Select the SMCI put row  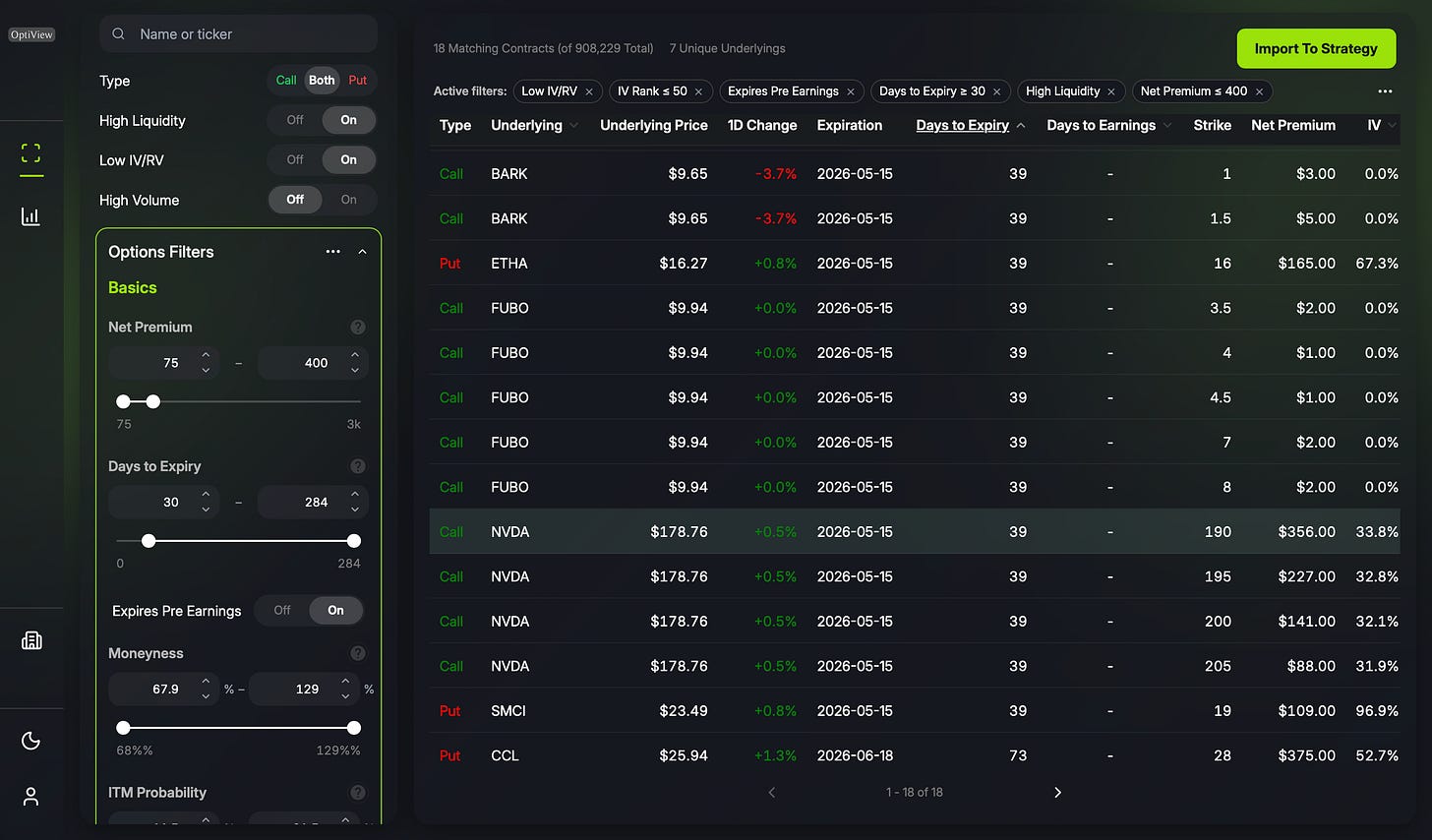pos(915,710)
